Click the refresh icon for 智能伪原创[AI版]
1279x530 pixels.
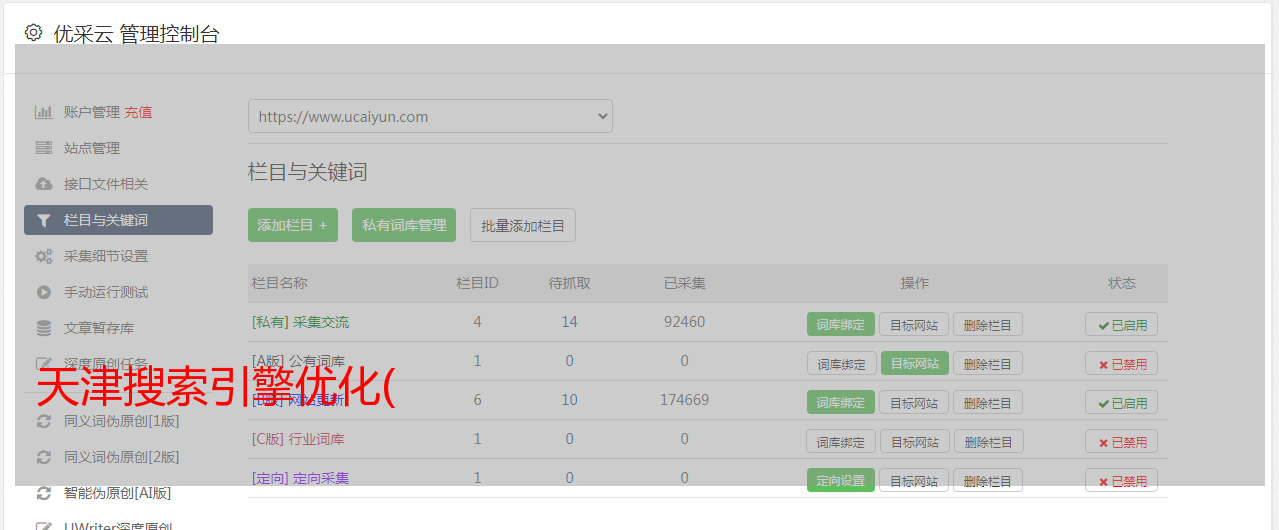[44, 493]
